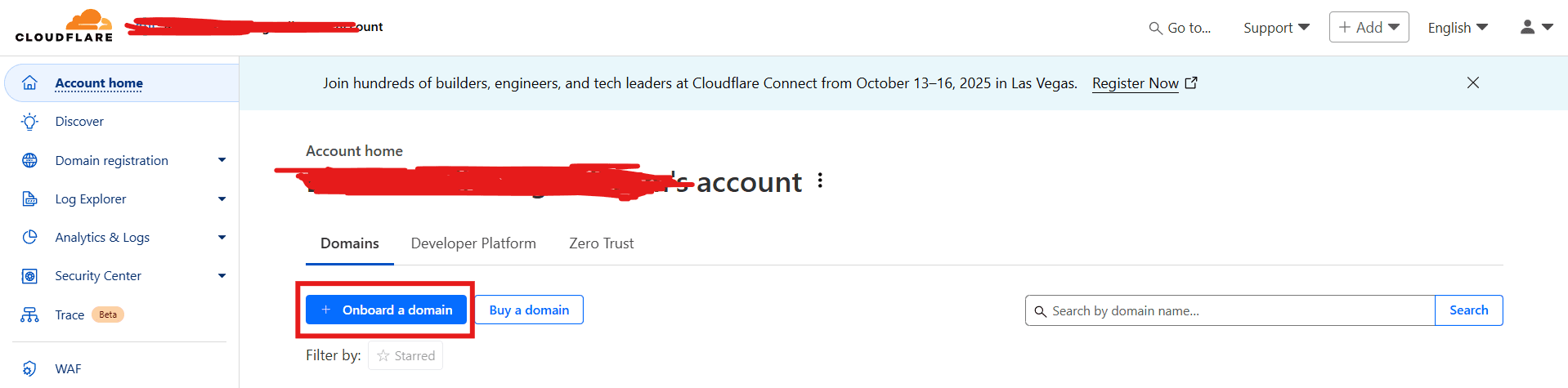Screen dimensions: 1568x388
Task: Open the account three-dot options menu
Action: (820, 181)
